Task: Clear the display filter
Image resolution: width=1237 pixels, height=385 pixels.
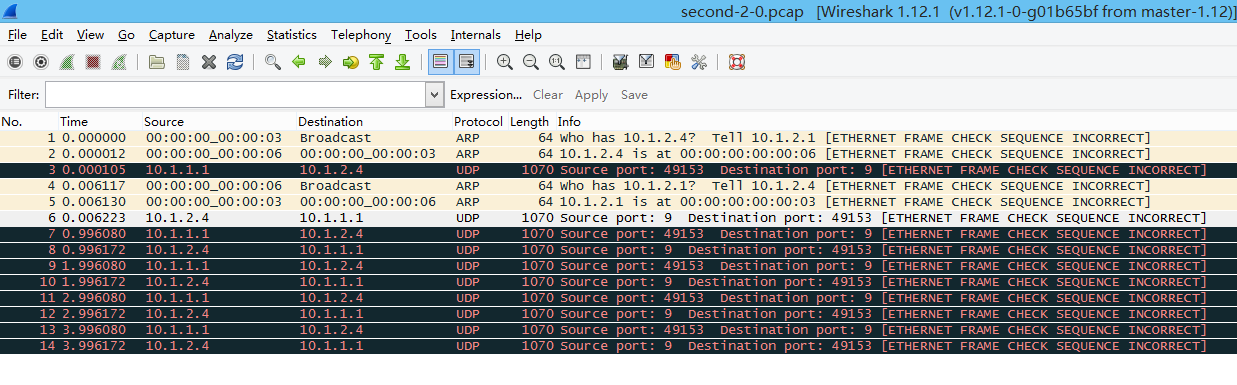Action: pyautogui.click(x=548, y=95)
